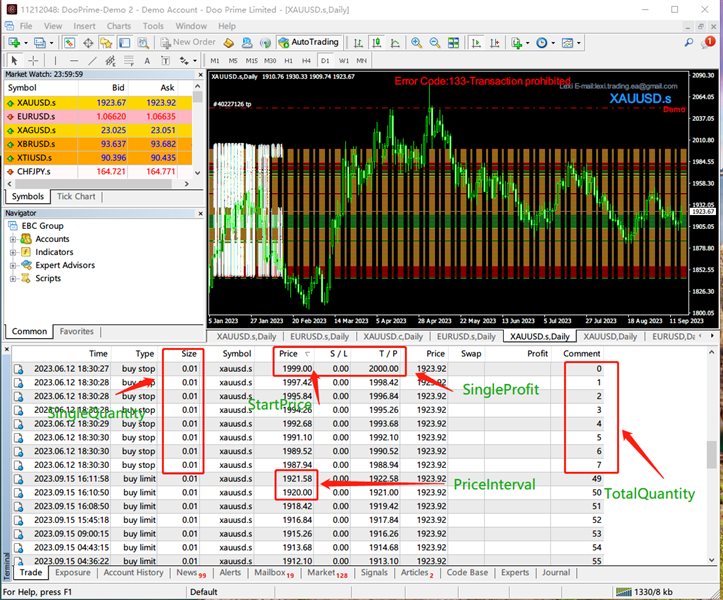
Task: Select the M15 timeframe button
Action: [x=251, y=60]
